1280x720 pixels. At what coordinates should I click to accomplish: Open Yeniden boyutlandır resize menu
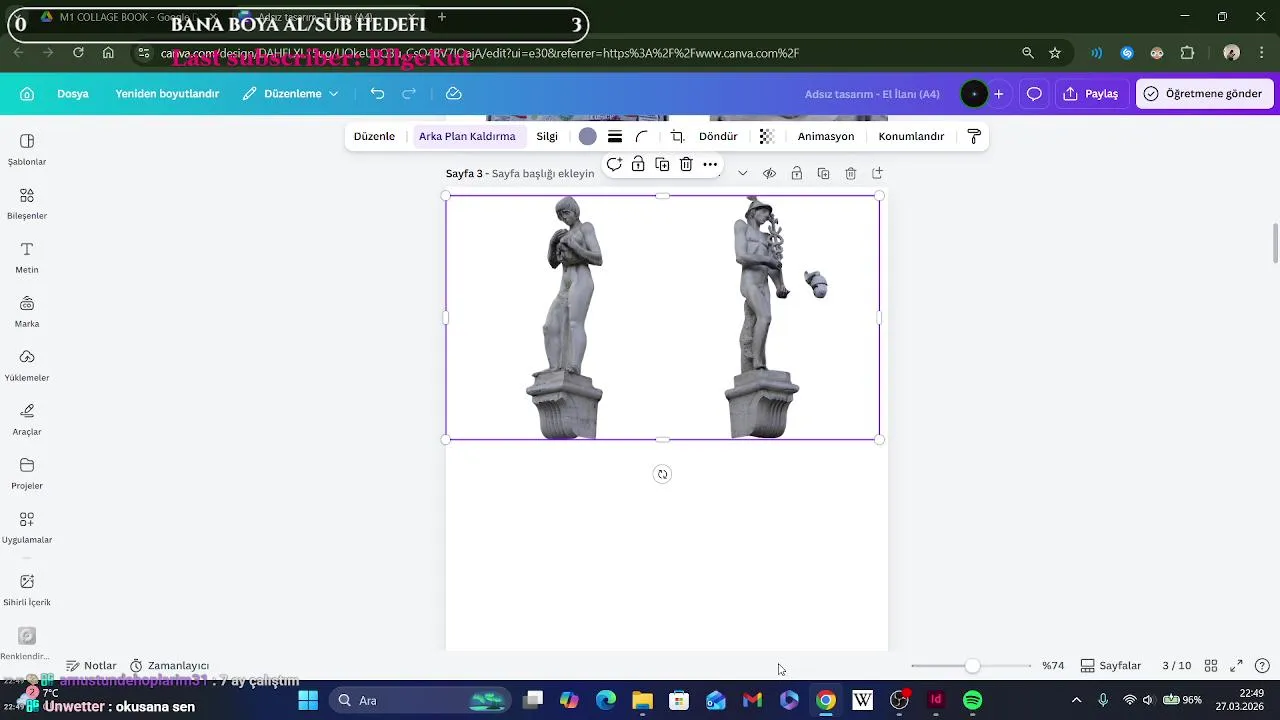pos(167,93)
